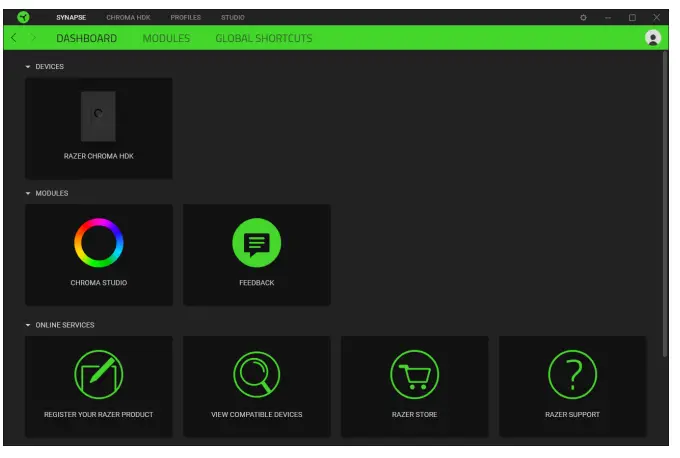The height and width of the screenshot is (458, 680).
Task: Collapse the Modules section
Action: [28, 193]
